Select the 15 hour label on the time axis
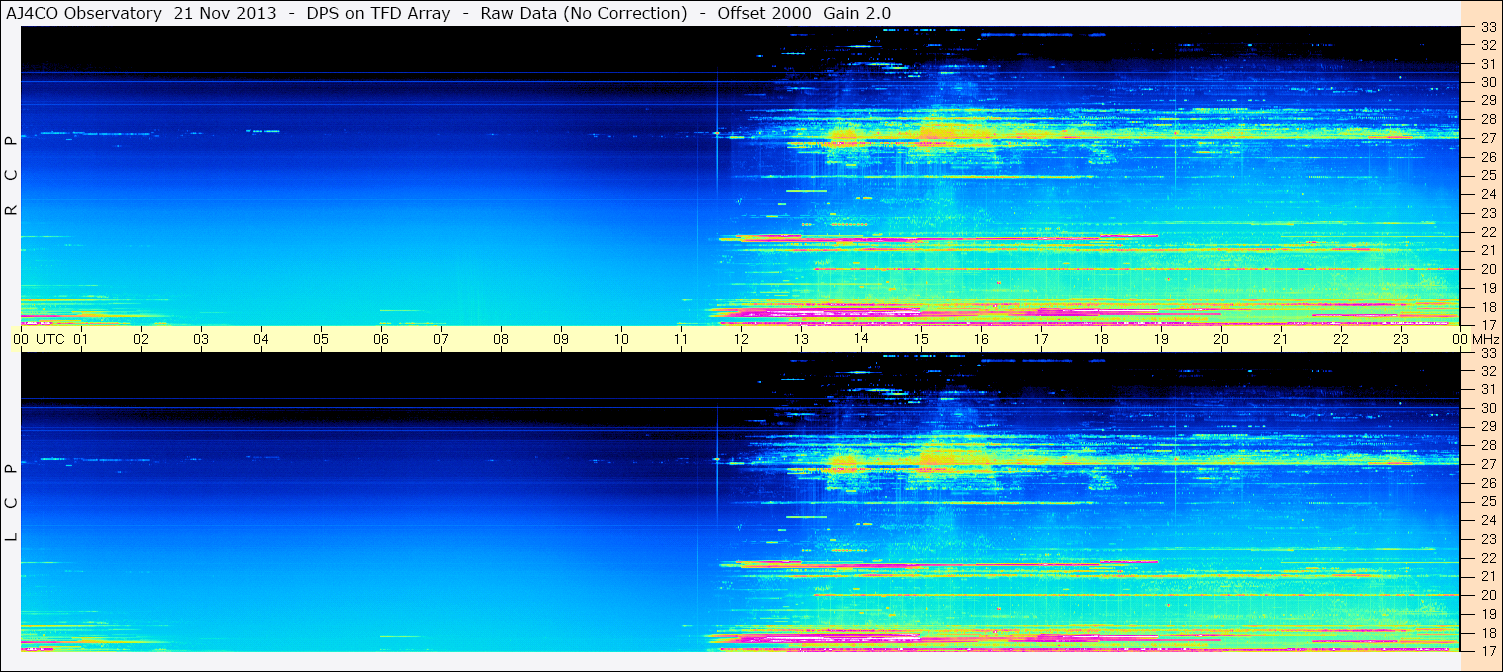1503x672 pixels. tap(921, 339)
